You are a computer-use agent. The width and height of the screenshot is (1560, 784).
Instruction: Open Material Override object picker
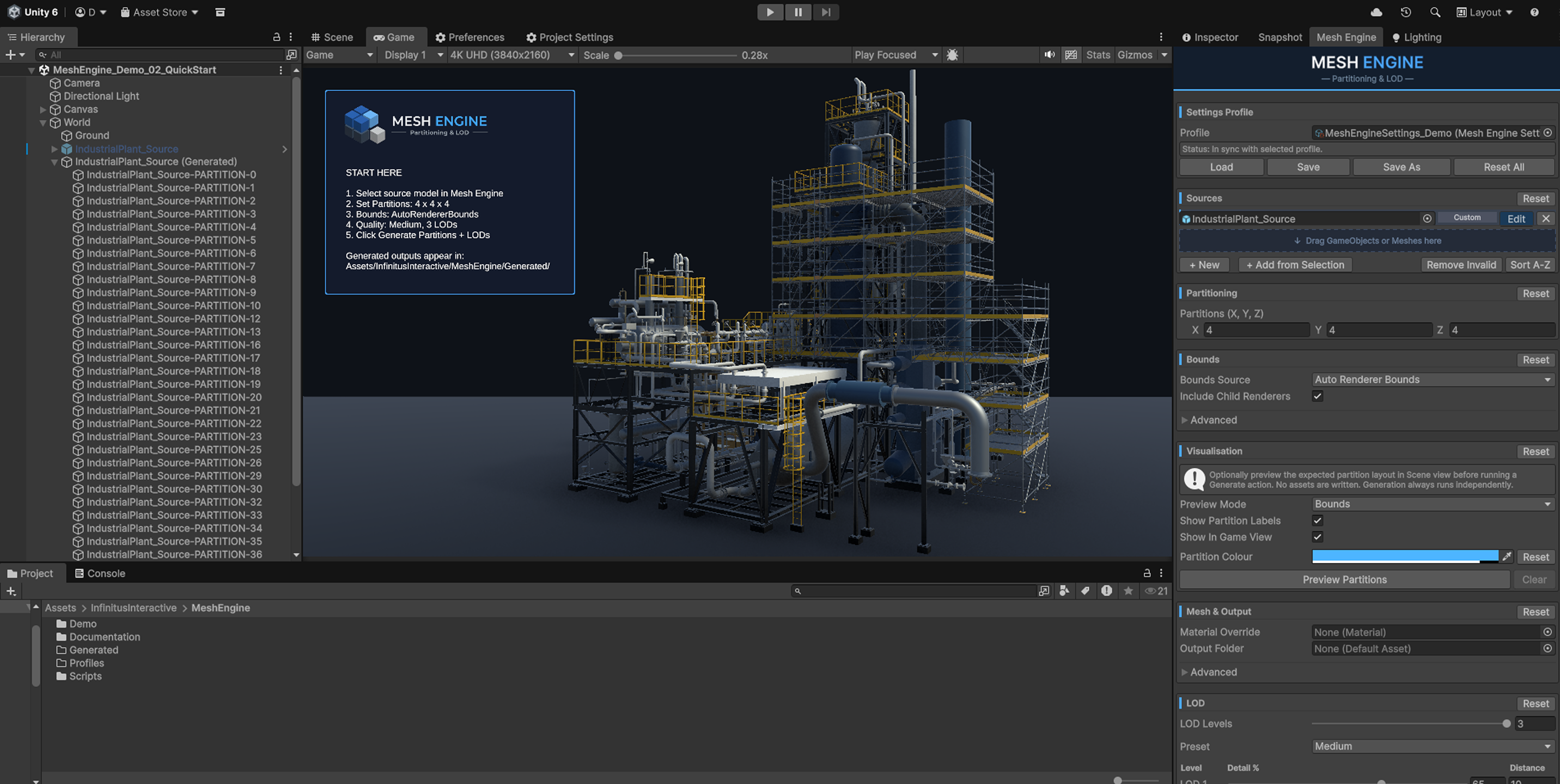pyautogui.click(x=1547, y=632)
